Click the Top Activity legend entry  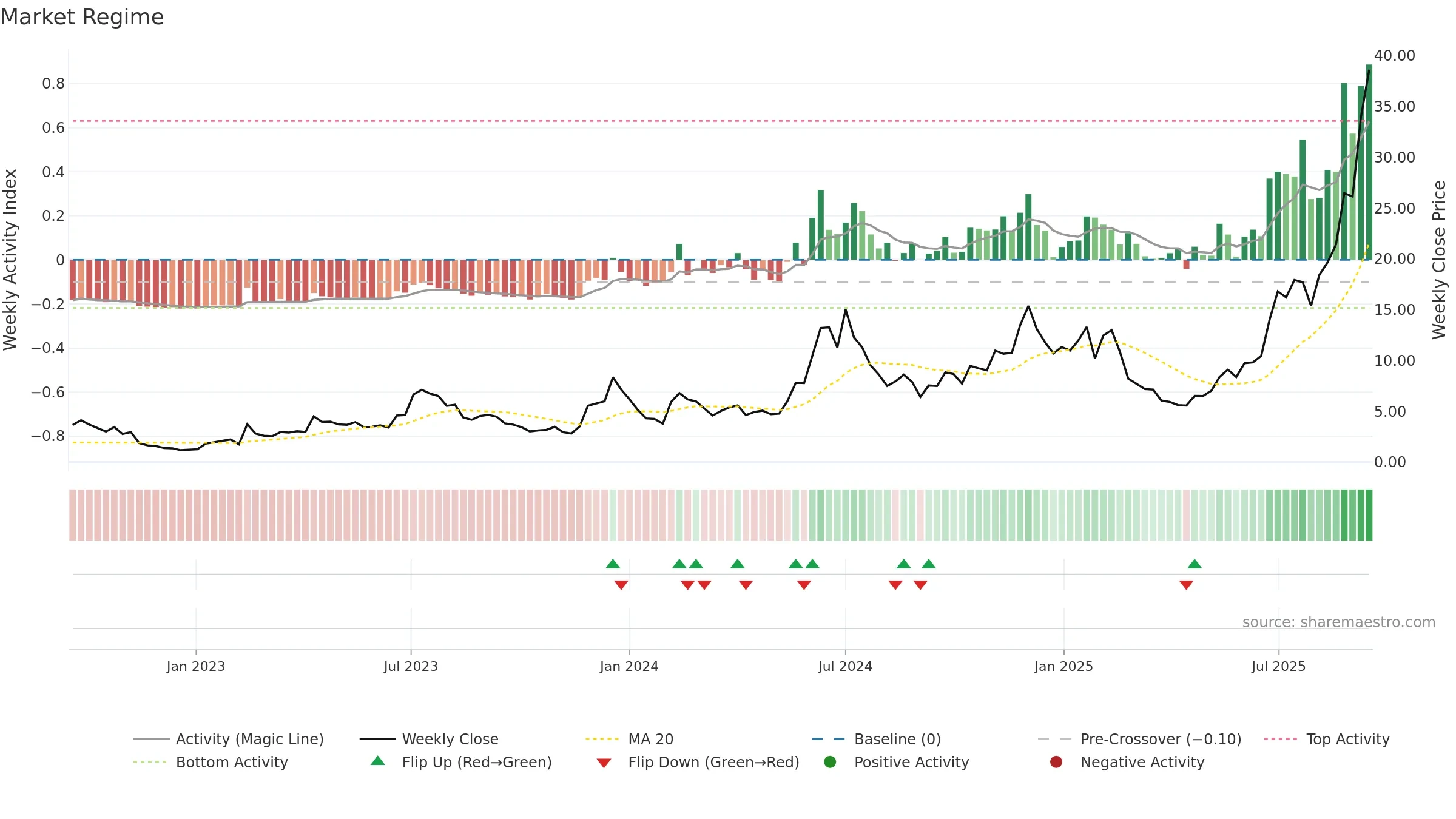[x=1327, y=739]
